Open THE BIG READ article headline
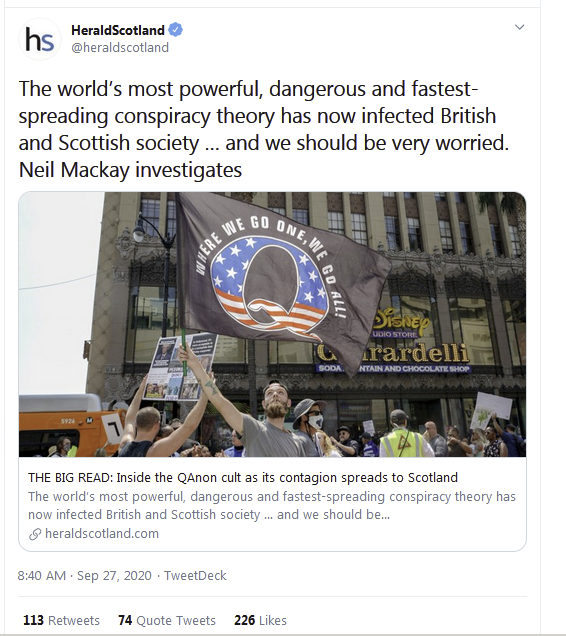The image size is (566, 636). (x=243, y=477)
